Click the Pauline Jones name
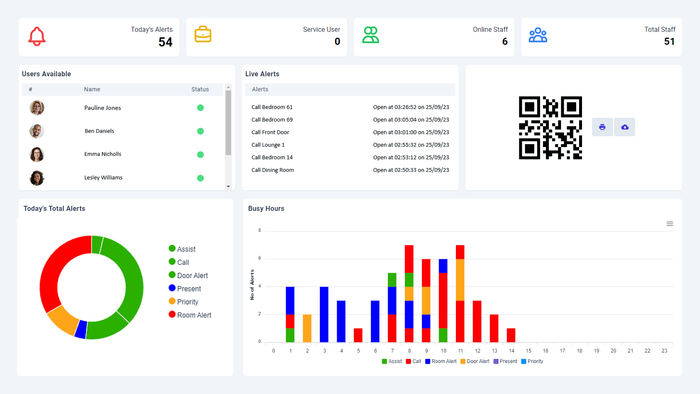The height and width of the screenshot is (394, 700). click(x=103, y=108)
